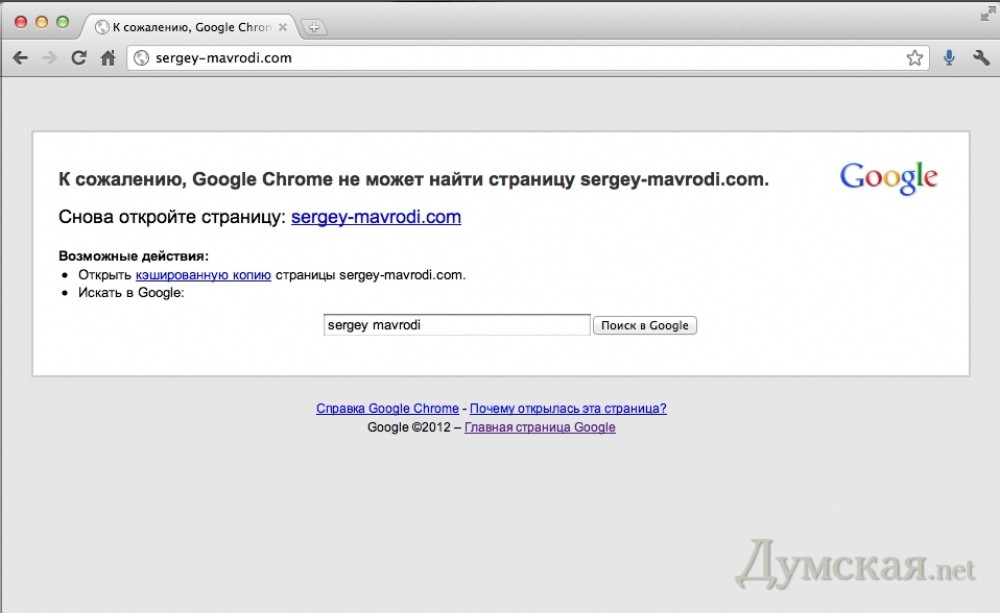Activate voice search microphone icon

coord(949,58)
